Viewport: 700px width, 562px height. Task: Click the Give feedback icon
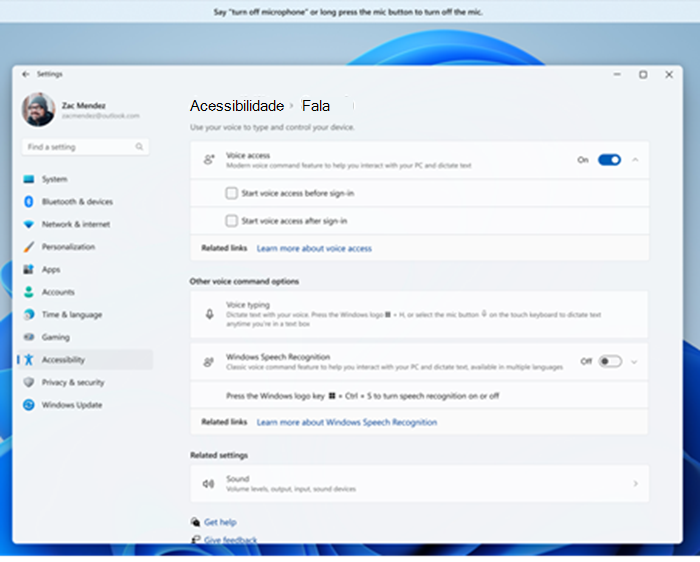(x=195, y=540)
